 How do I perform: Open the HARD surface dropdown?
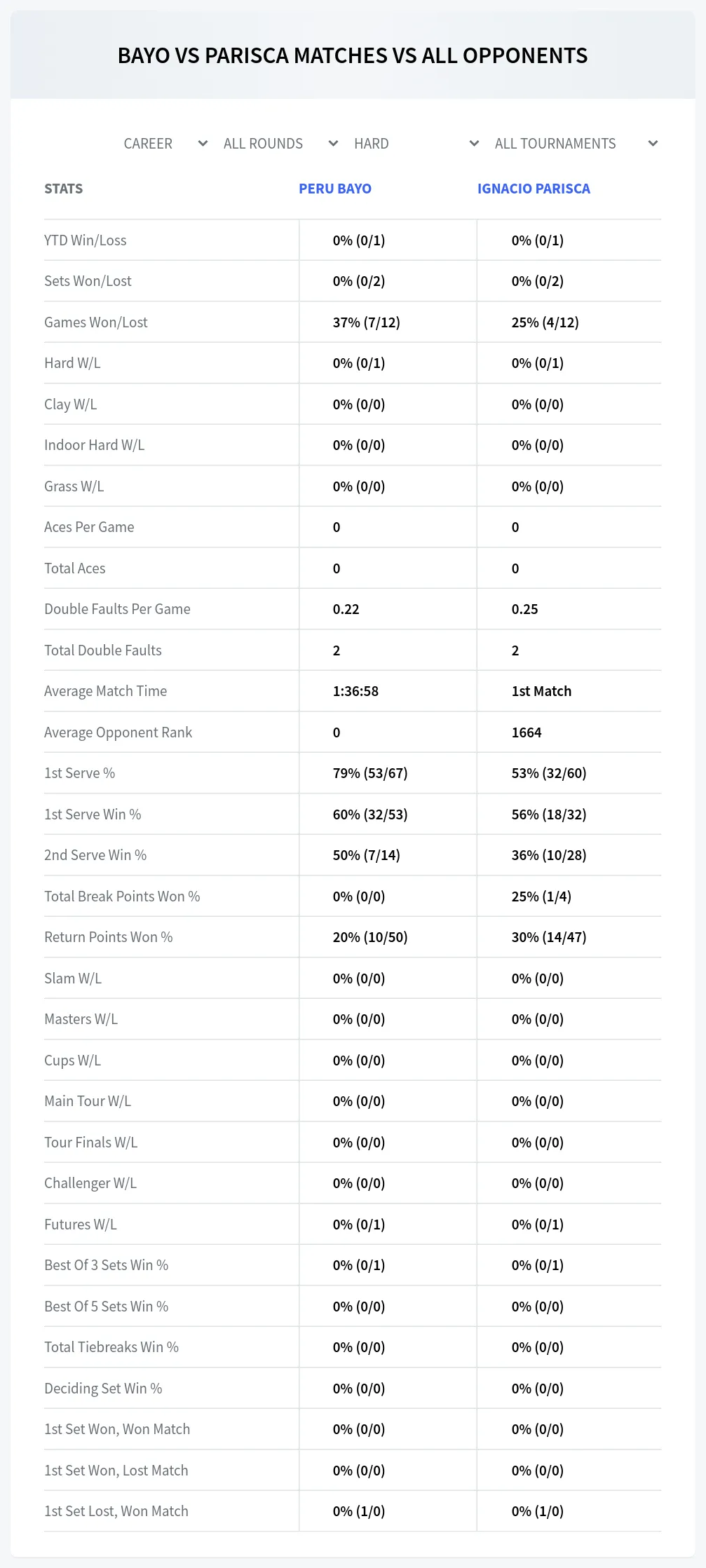416,144
